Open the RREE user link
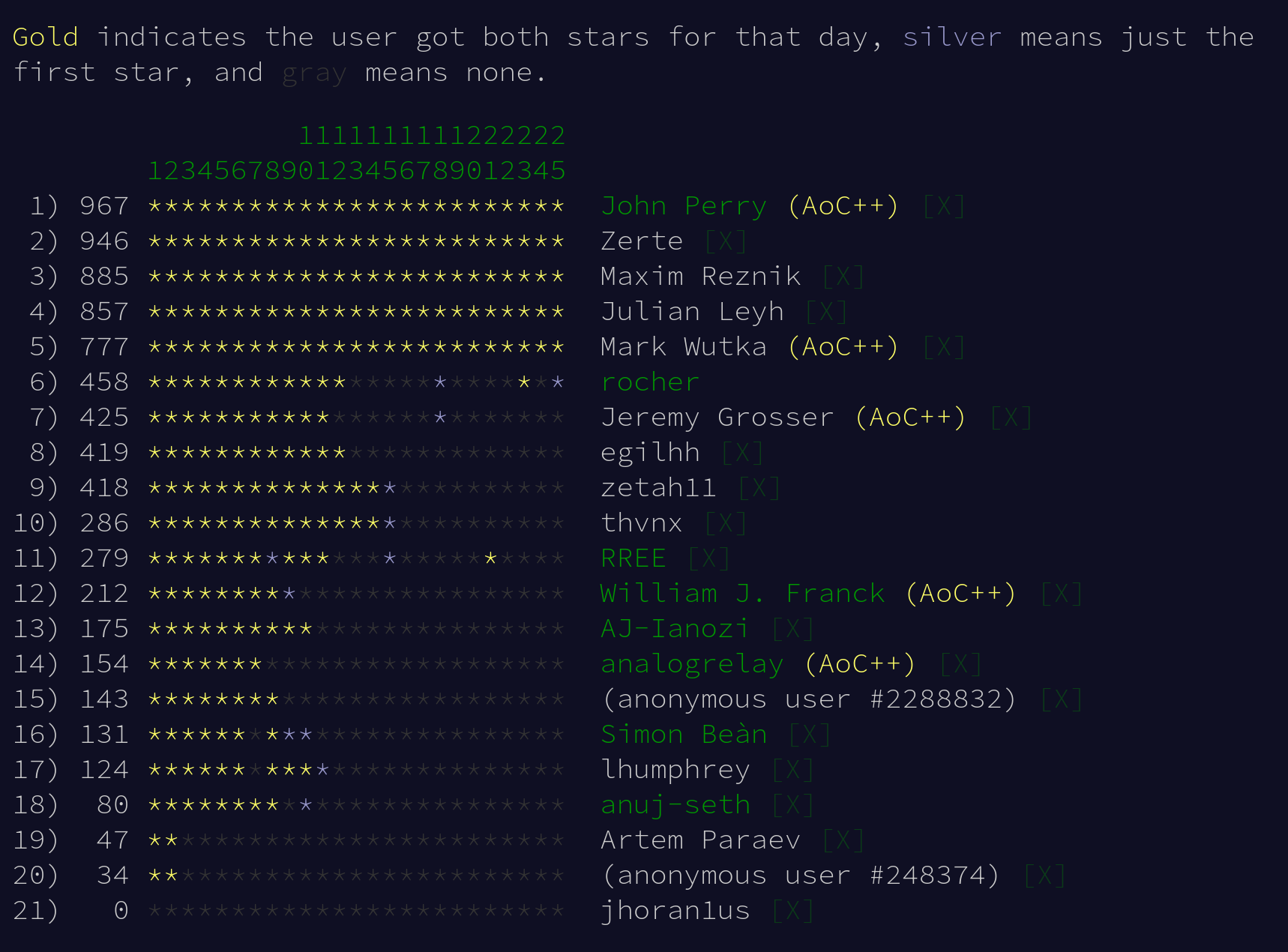 [x=634, y=558]
